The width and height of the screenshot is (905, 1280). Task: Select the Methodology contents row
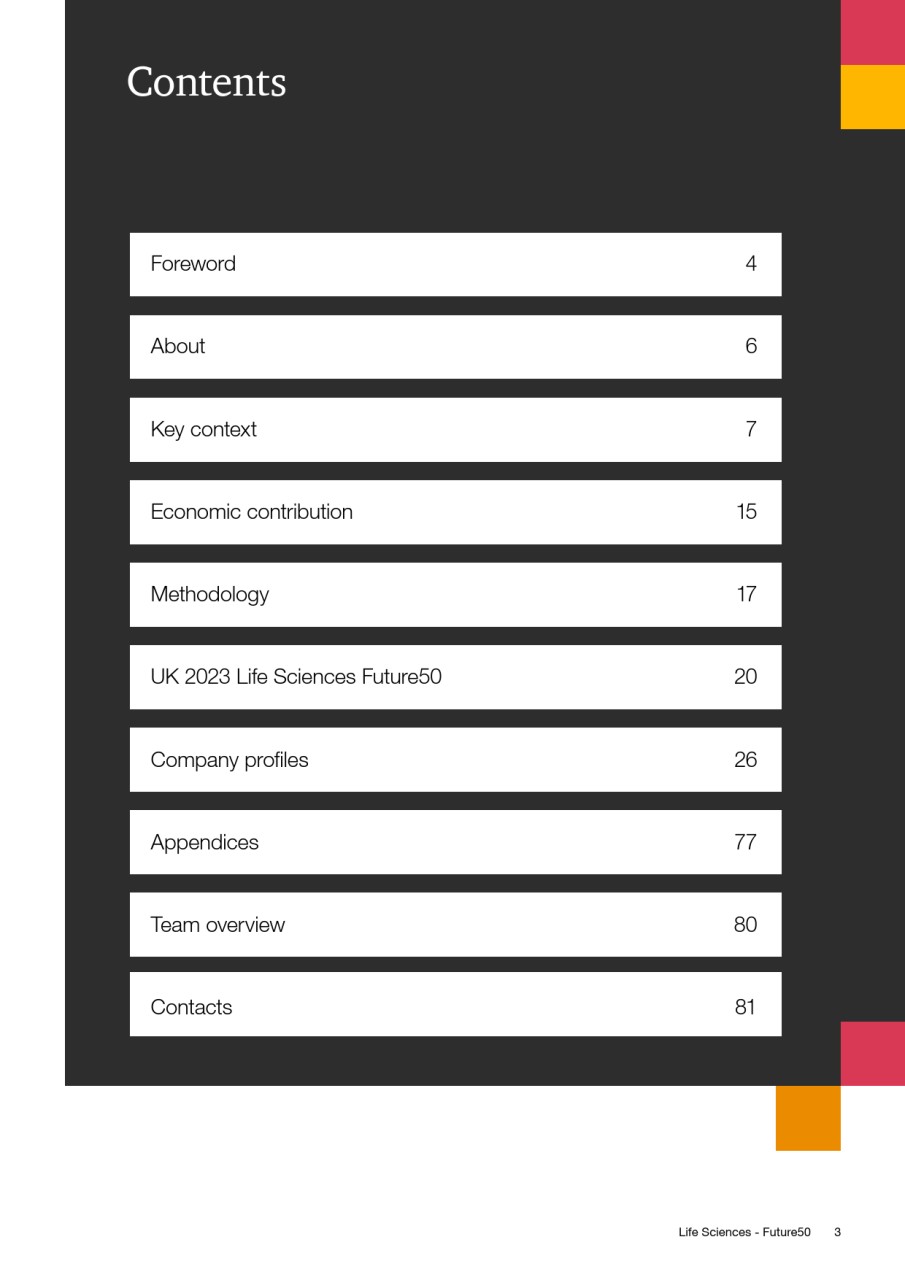click(x=455, y=595)
